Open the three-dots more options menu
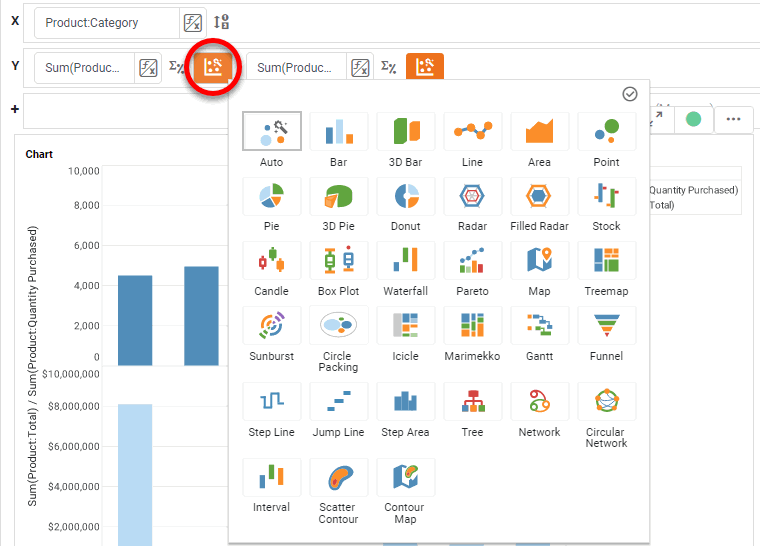 pyautogui.click(x=733, y=119)
